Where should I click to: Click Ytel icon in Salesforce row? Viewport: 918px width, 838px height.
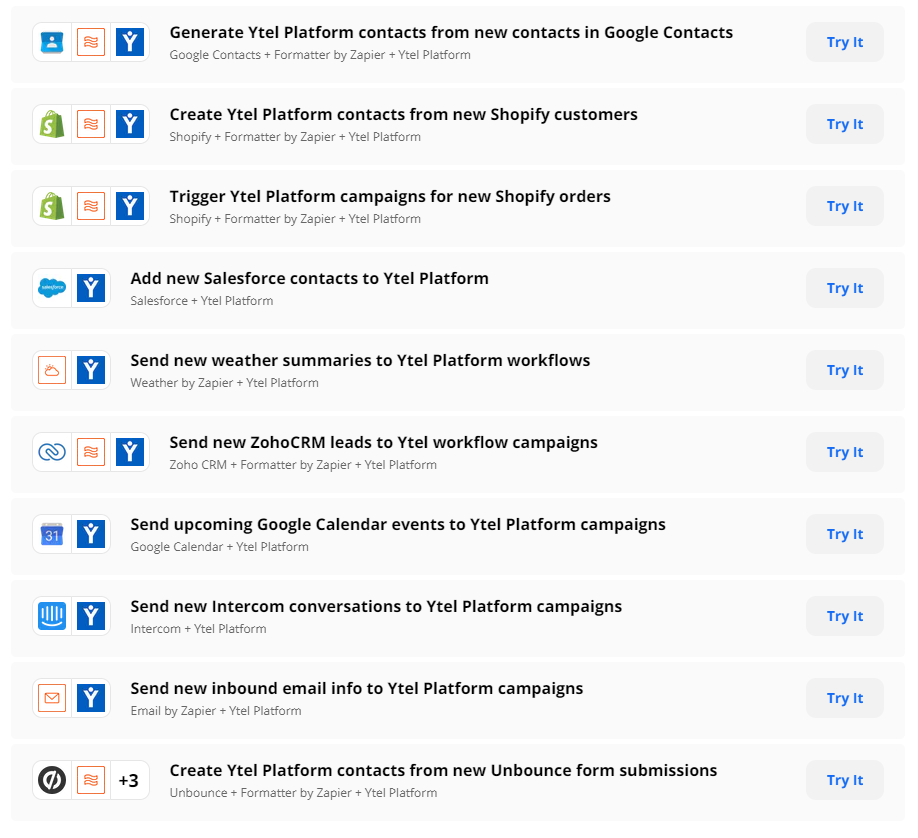(x=91, y=288)
